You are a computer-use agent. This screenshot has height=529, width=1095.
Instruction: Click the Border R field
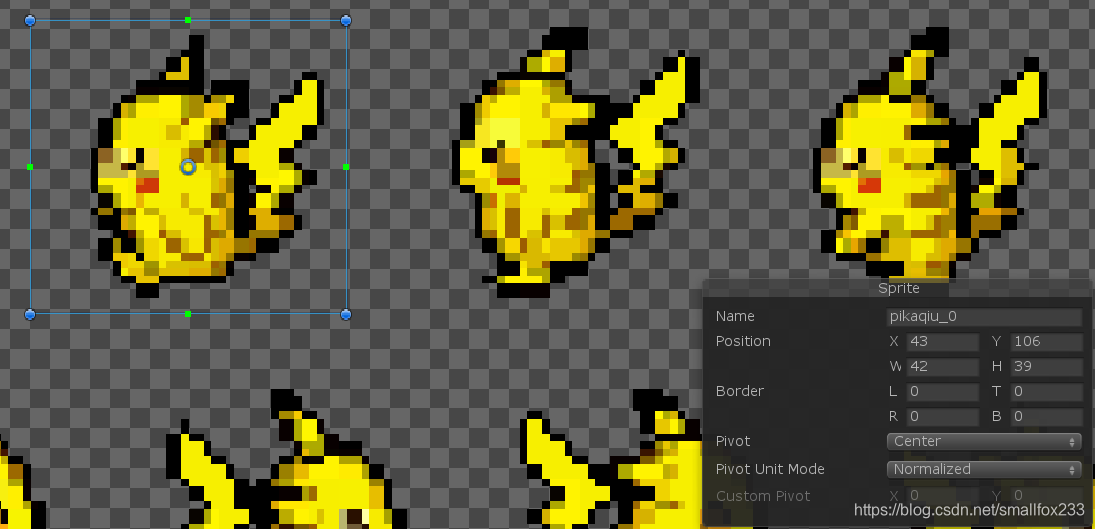942,417
